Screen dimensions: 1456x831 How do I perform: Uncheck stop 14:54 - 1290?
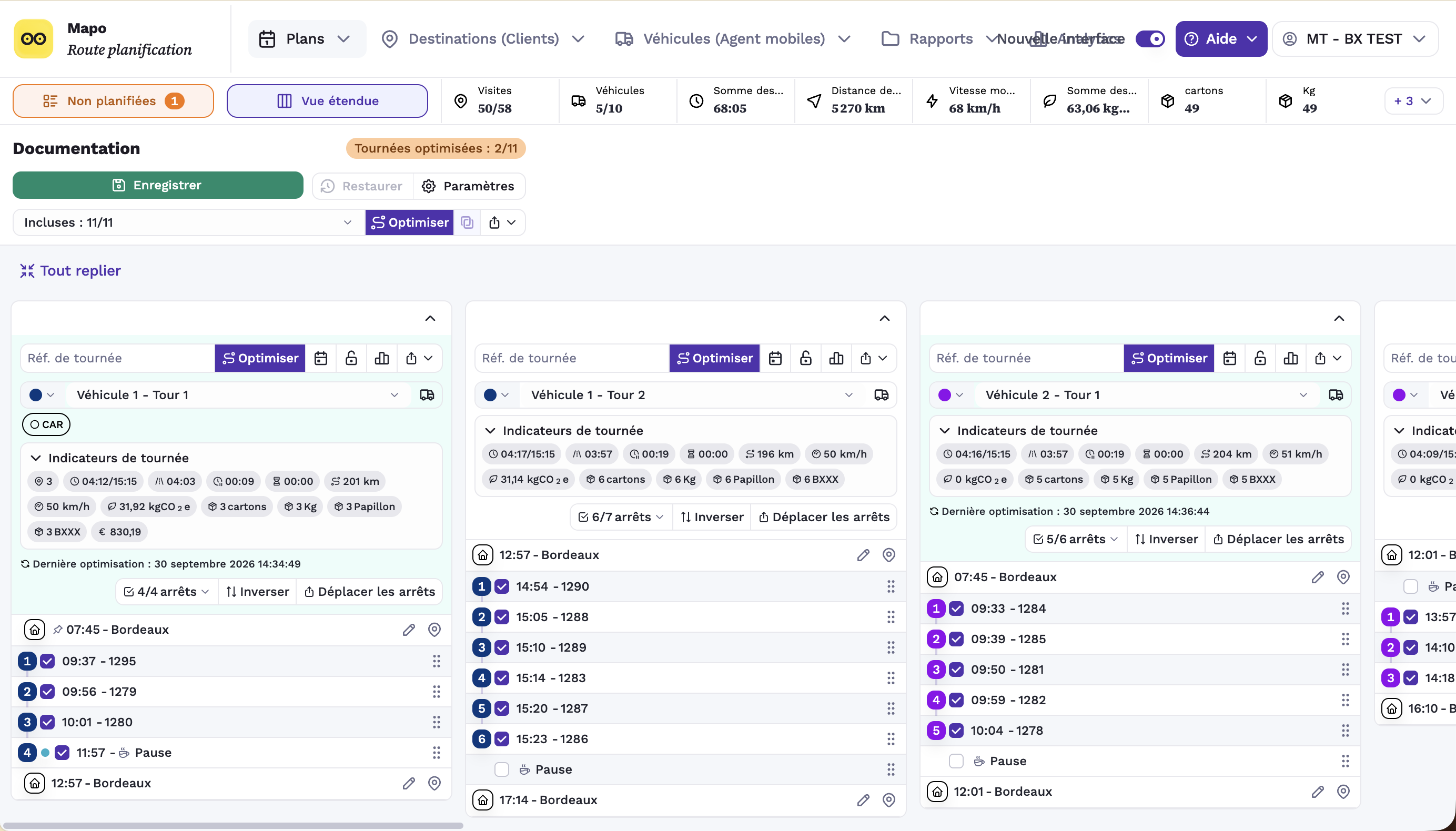tap(502, 586)
